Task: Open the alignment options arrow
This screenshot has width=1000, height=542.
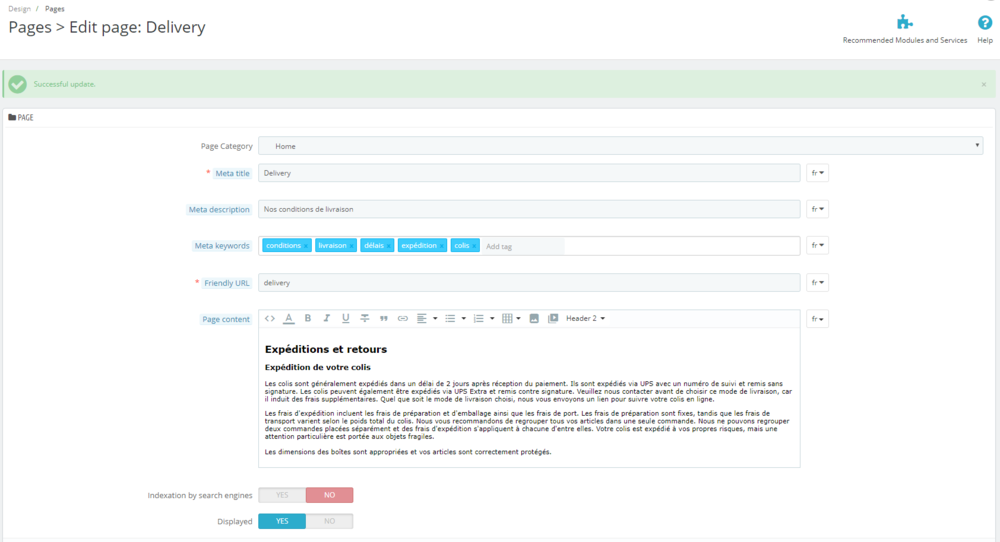Action: tap(435, 318)
